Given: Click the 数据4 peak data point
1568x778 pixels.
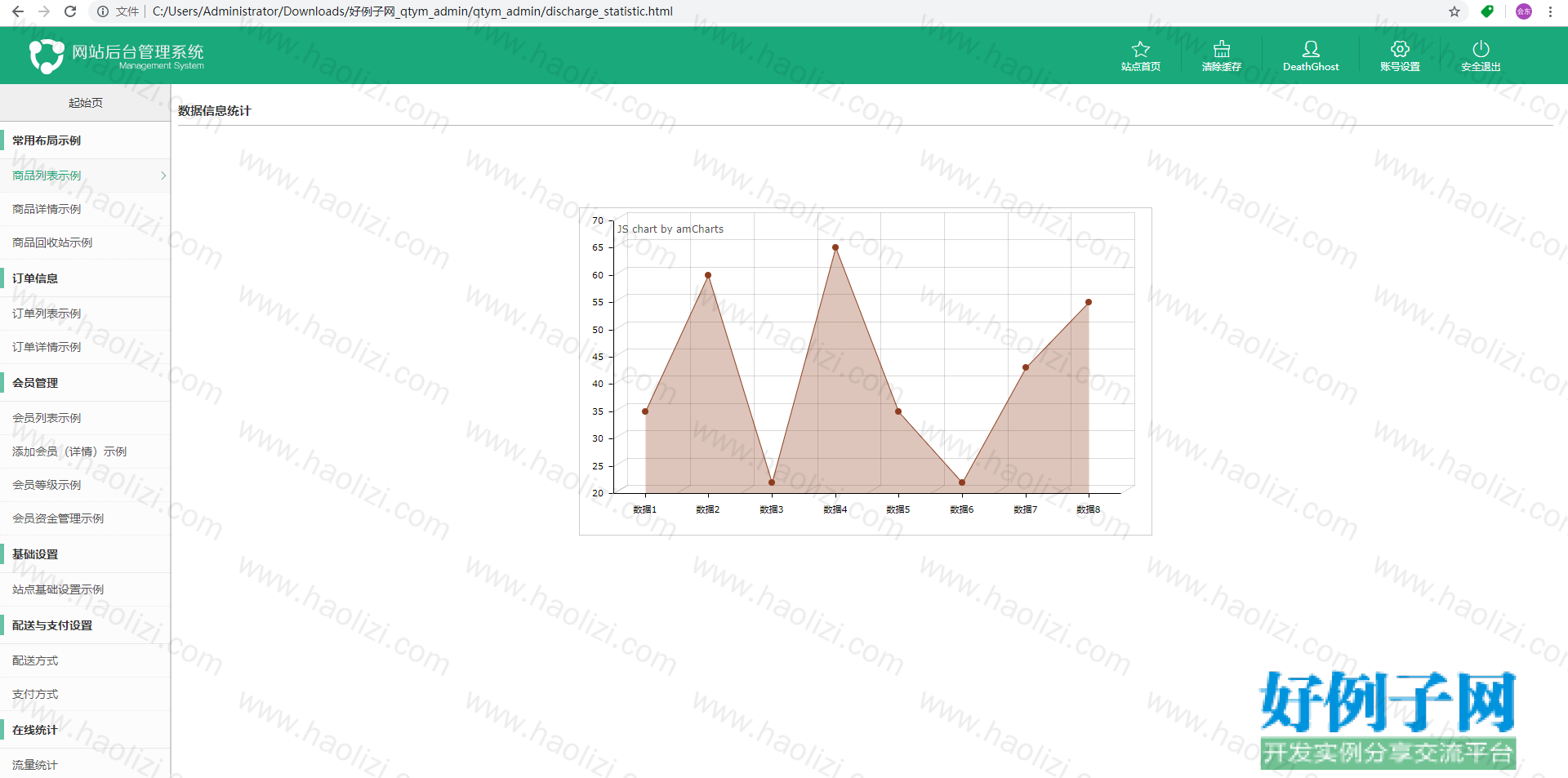Looking at the screenshot, I should point(835,247).
